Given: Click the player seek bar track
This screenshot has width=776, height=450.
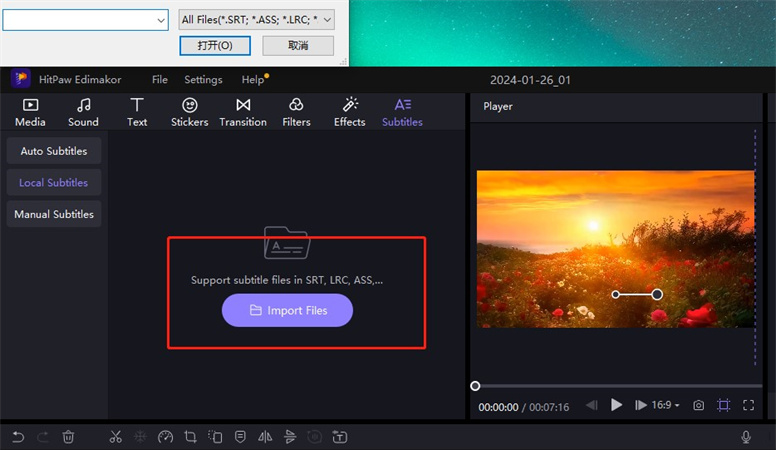Looking at the screenshot, I should [619, 386].
